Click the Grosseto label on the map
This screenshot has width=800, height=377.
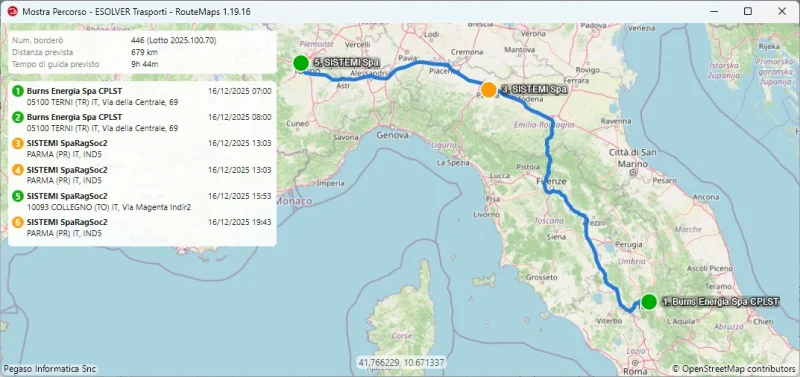541,278
